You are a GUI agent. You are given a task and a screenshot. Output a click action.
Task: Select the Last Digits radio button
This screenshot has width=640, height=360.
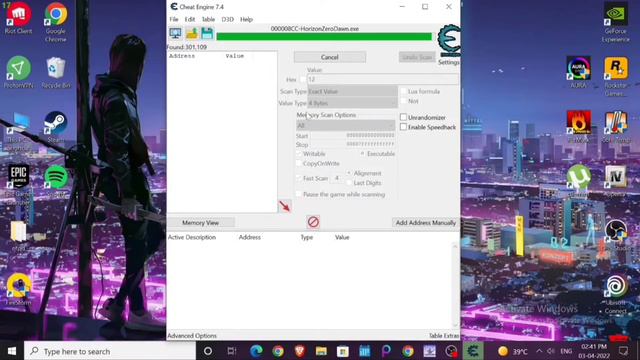coord(349,183)
